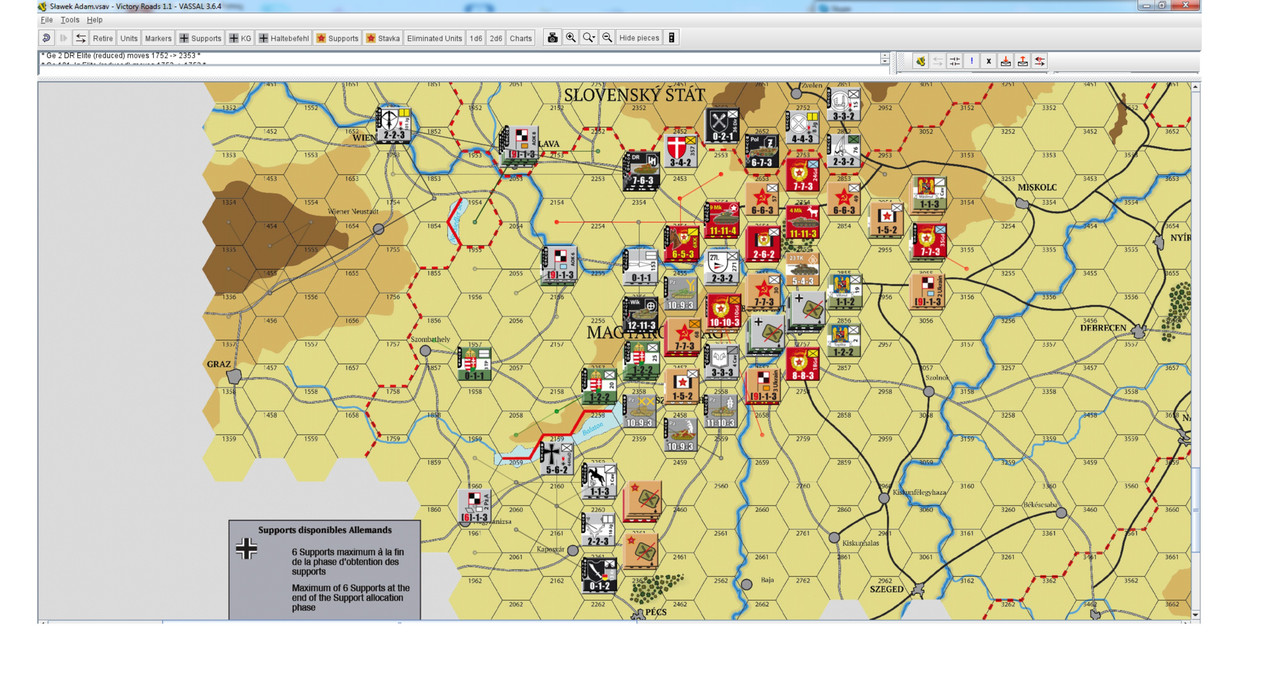Click the Miskolc city marker
The width and height of the screenshot is (1280, 693).
pos(1022,202)
